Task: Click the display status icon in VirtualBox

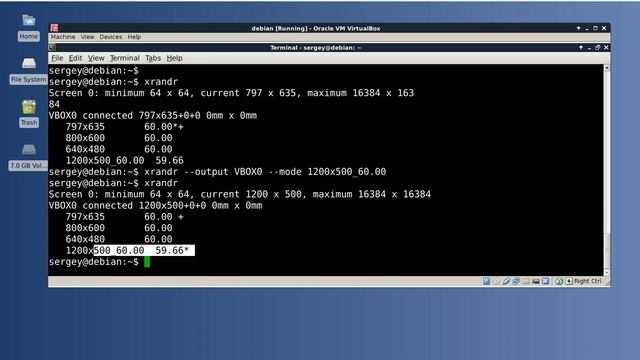Action: click(x=545, y=281)
